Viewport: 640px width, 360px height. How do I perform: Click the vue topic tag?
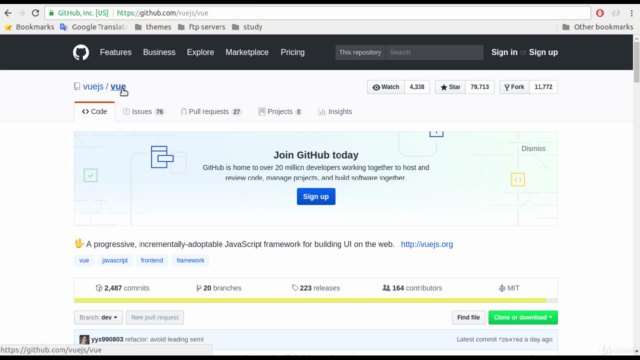[84, 260]
